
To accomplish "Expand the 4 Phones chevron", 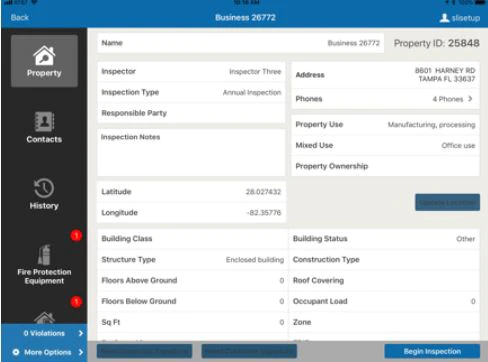I will tap(470, 99).
